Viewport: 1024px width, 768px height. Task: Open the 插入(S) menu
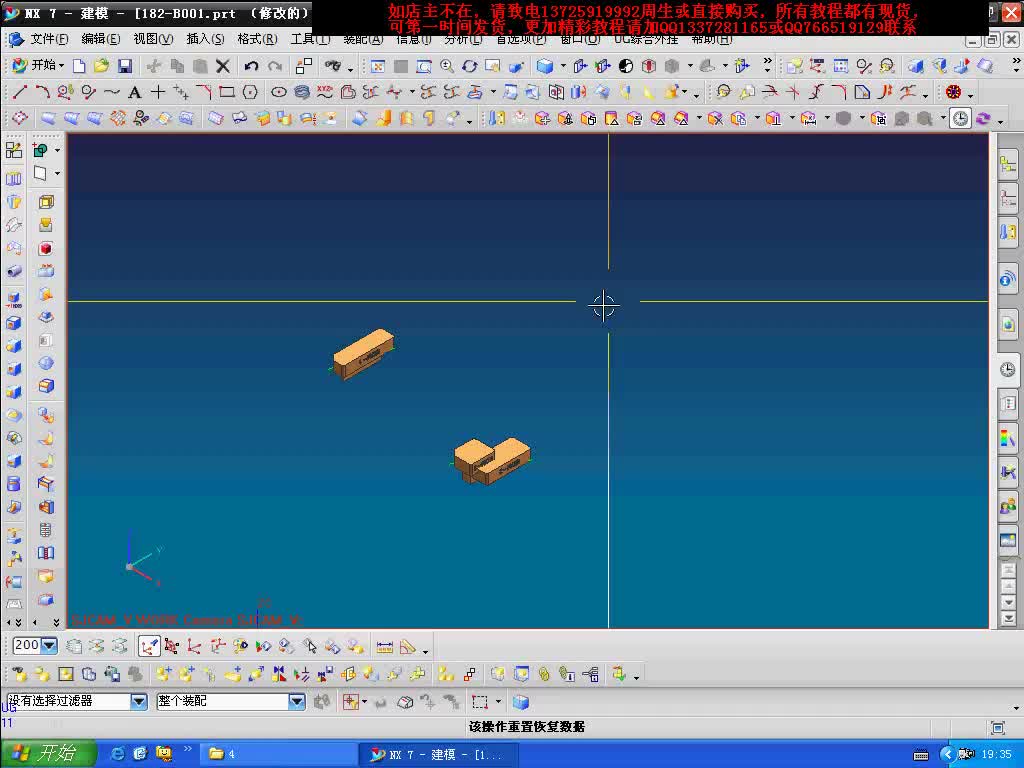(x=205, y=40)
